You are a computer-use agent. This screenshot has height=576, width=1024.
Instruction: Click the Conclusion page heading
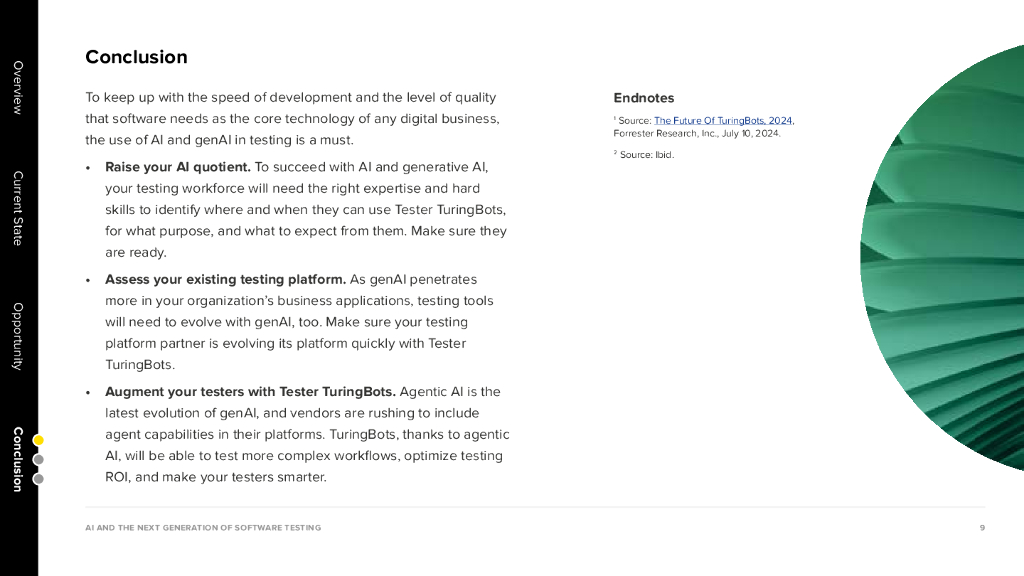point(136,57)
